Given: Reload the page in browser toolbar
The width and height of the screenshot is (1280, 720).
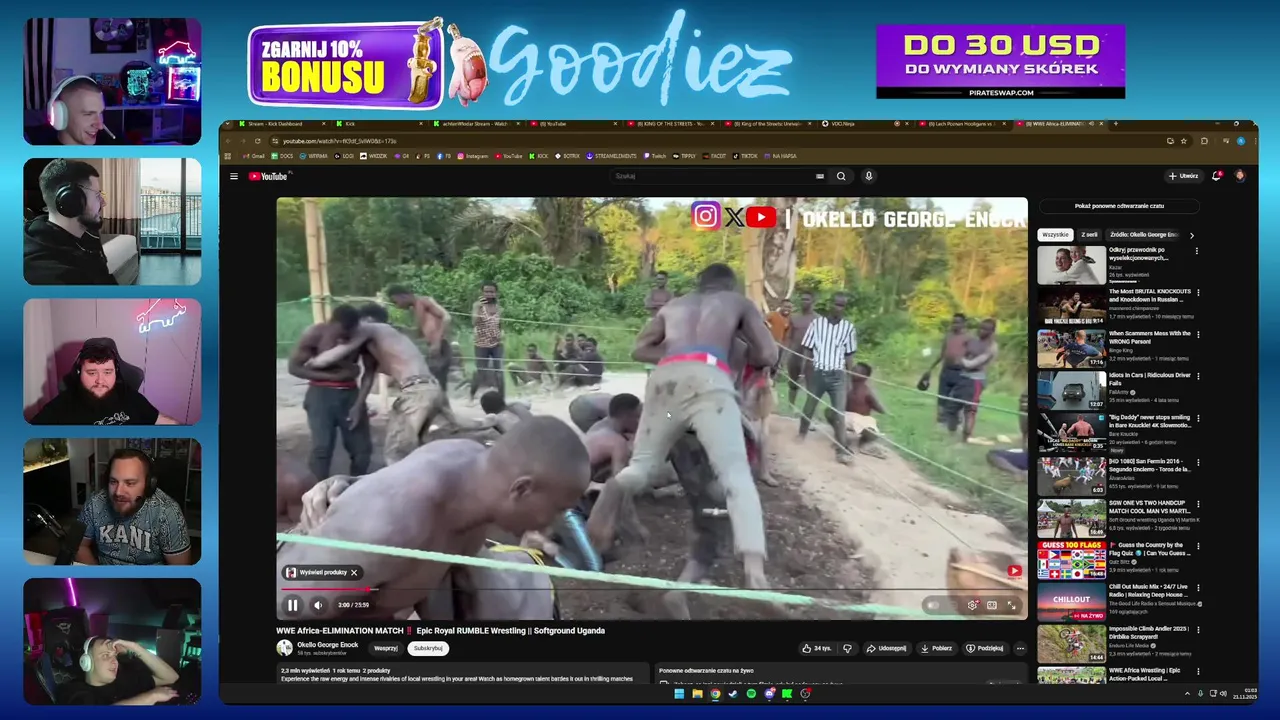Looking at the screenshot, I should (x=257, y=141).
